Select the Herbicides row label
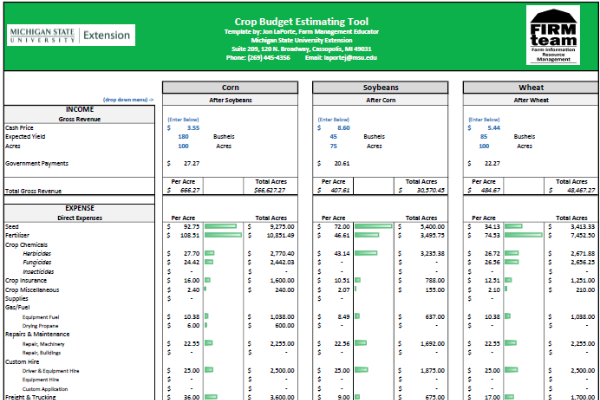Screen dimensions: 600x400 (x=38, y=254)
